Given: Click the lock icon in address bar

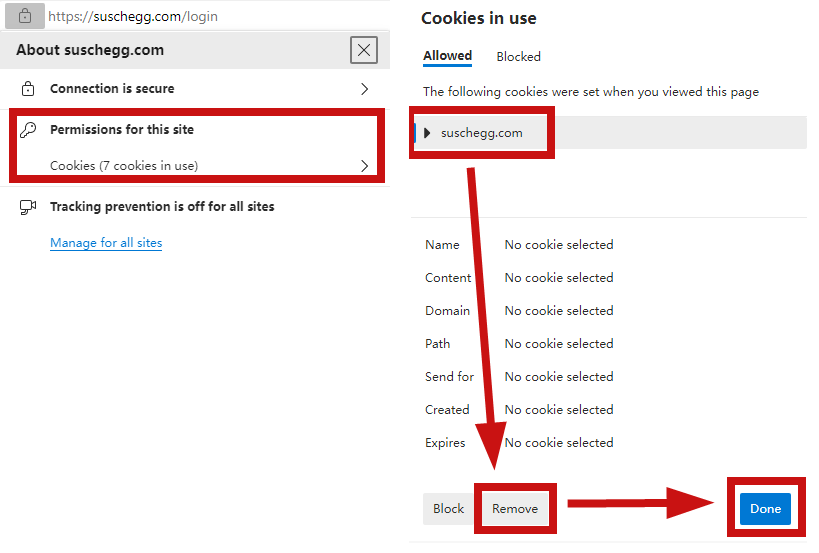Looking at the screenshot, I should click(25, 16).
